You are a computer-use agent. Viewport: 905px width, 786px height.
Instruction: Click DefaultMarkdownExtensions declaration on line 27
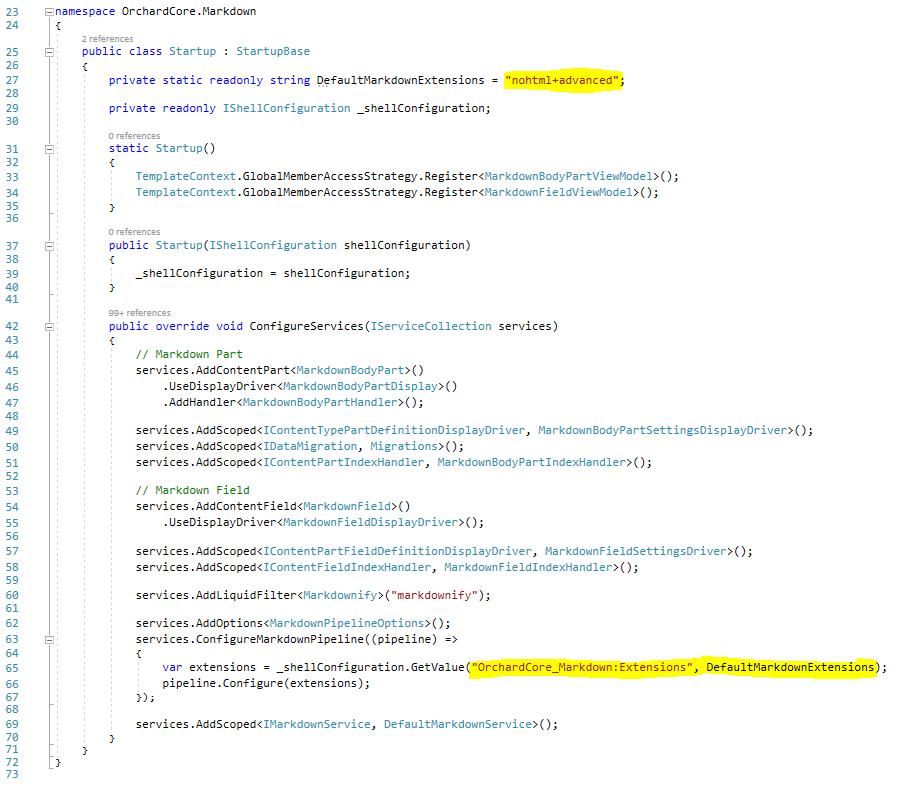[x=401, y=80]
